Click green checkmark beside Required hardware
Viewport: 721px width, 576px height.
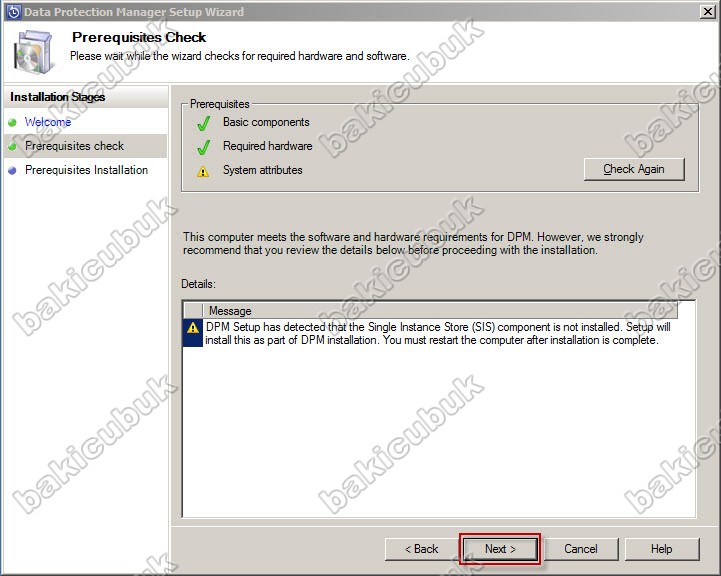tap(203, 147)
